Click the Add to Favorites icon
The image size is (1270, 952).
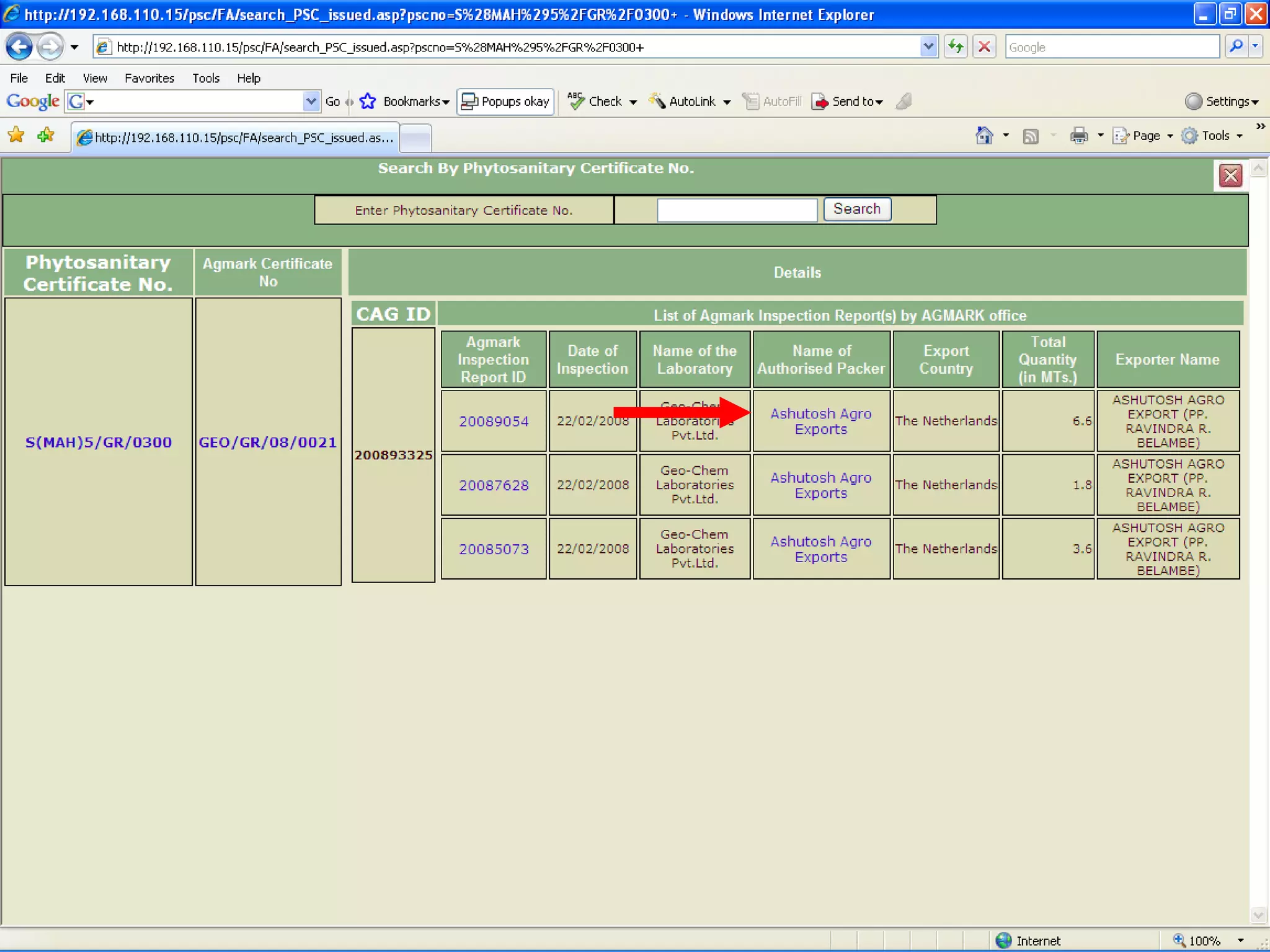(x=46, y=136)
